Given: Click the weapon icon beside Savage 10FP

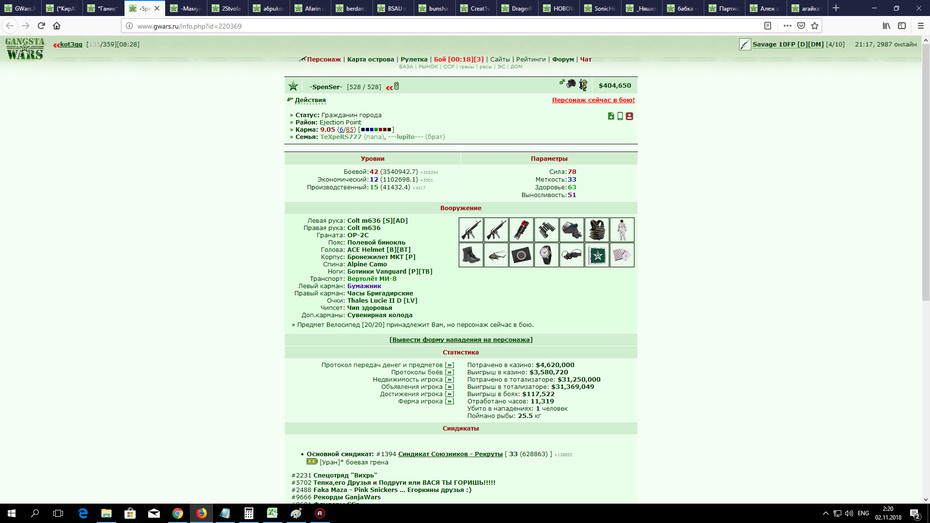Looking at the screenshot, I should click(x=745, y=44).
